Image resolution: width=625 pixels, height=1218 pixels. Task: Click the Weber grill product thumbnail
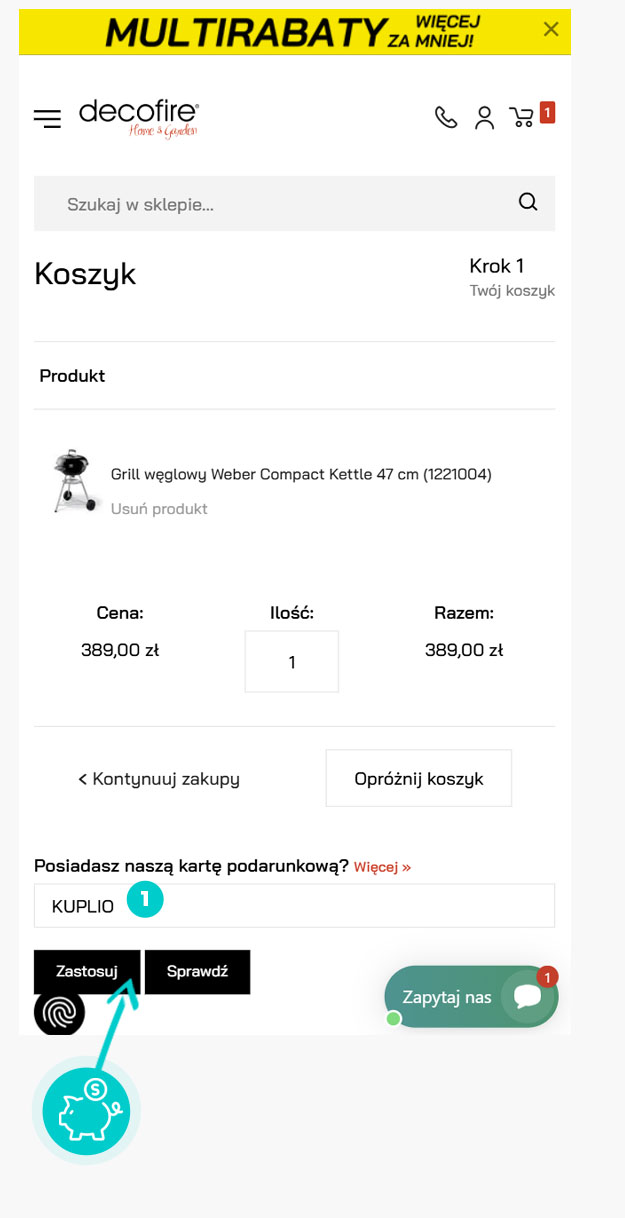coord(76,482)
